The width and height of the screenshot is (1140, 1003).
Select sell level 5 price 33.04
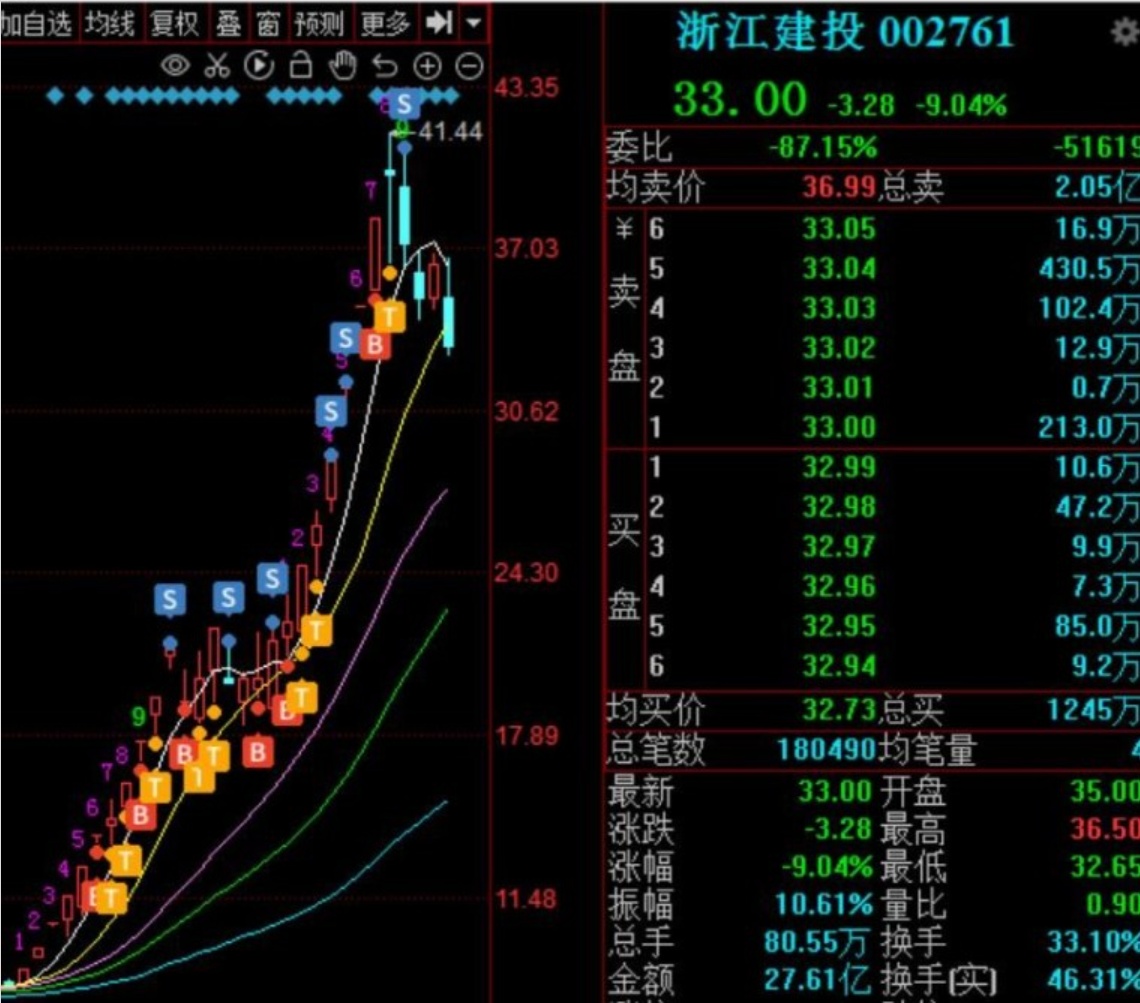(839, 269)
